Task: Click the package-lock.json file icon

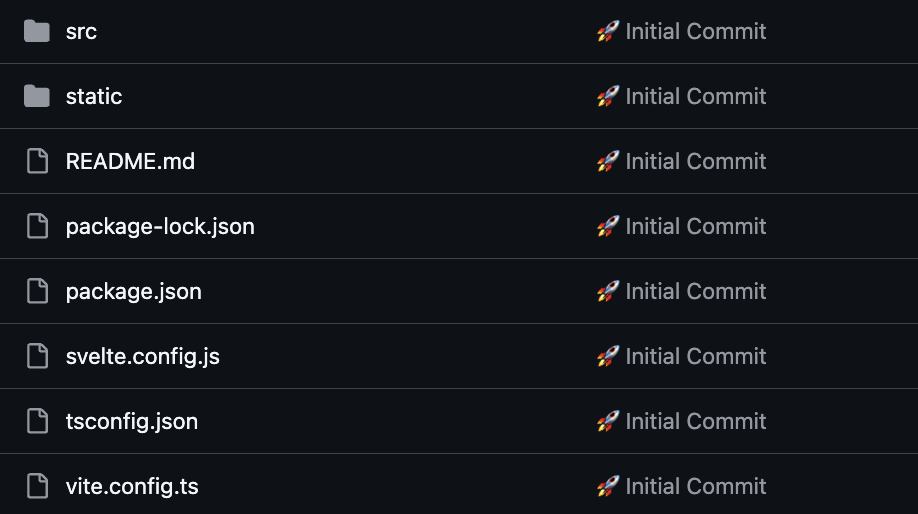Action: click(37, 226)
